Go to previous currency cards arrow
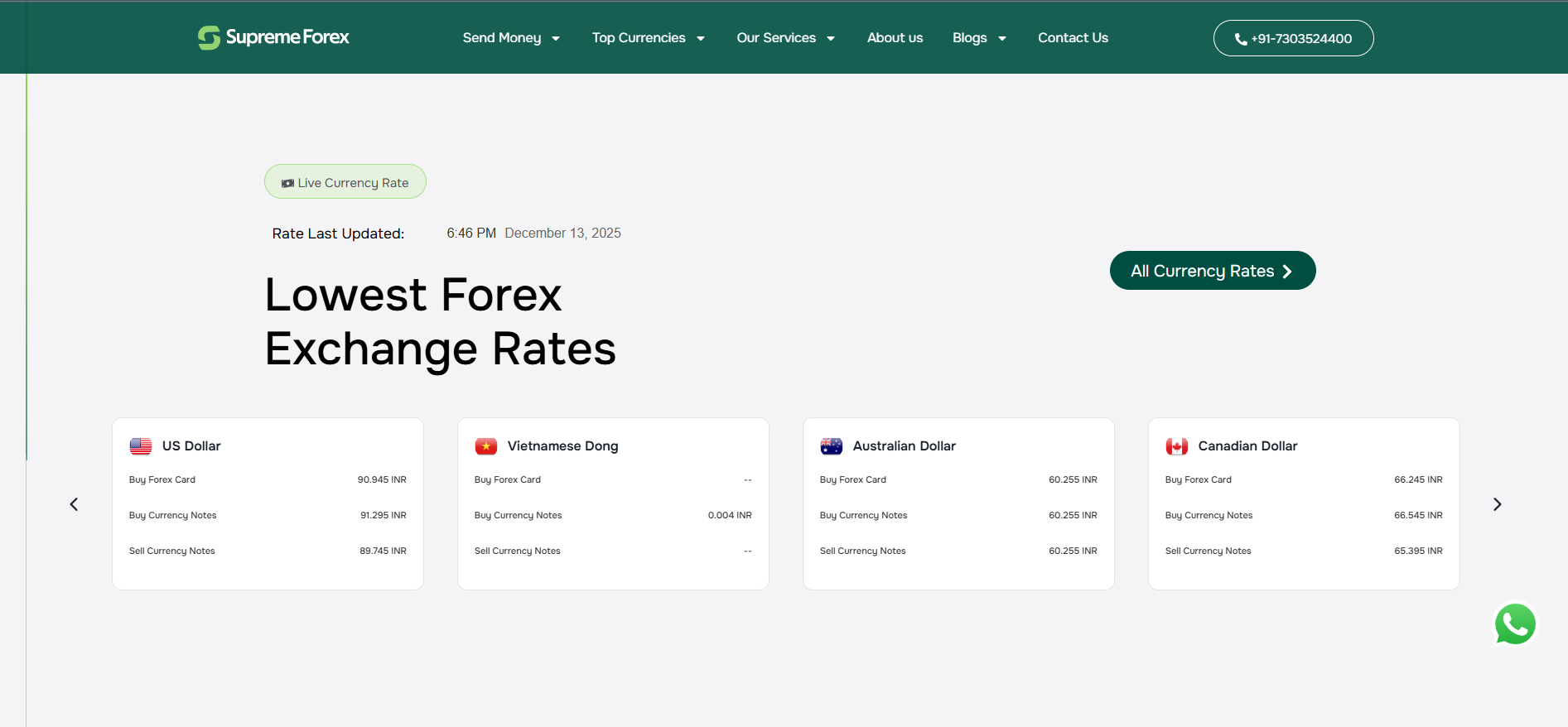 click(x=74, y=504)
